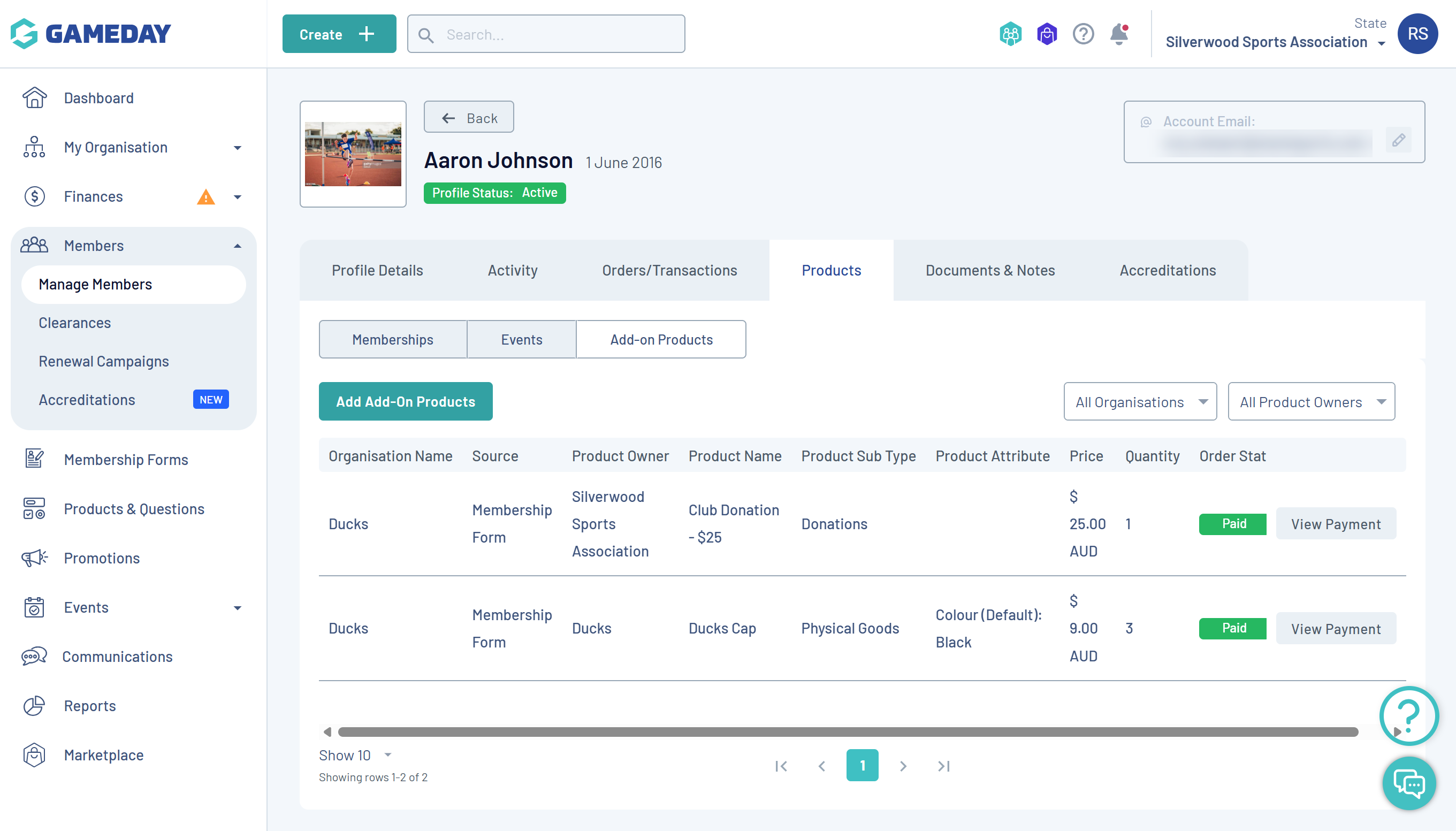The image size is (1456, 831).
Task: Click the horizontal table scrollbar
Action: (x=848, y=731)
